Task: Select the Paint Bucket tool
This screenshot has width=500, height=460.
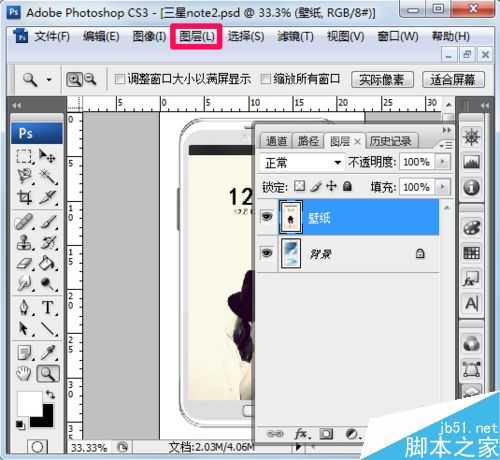Action: click(x=48, y=263)
